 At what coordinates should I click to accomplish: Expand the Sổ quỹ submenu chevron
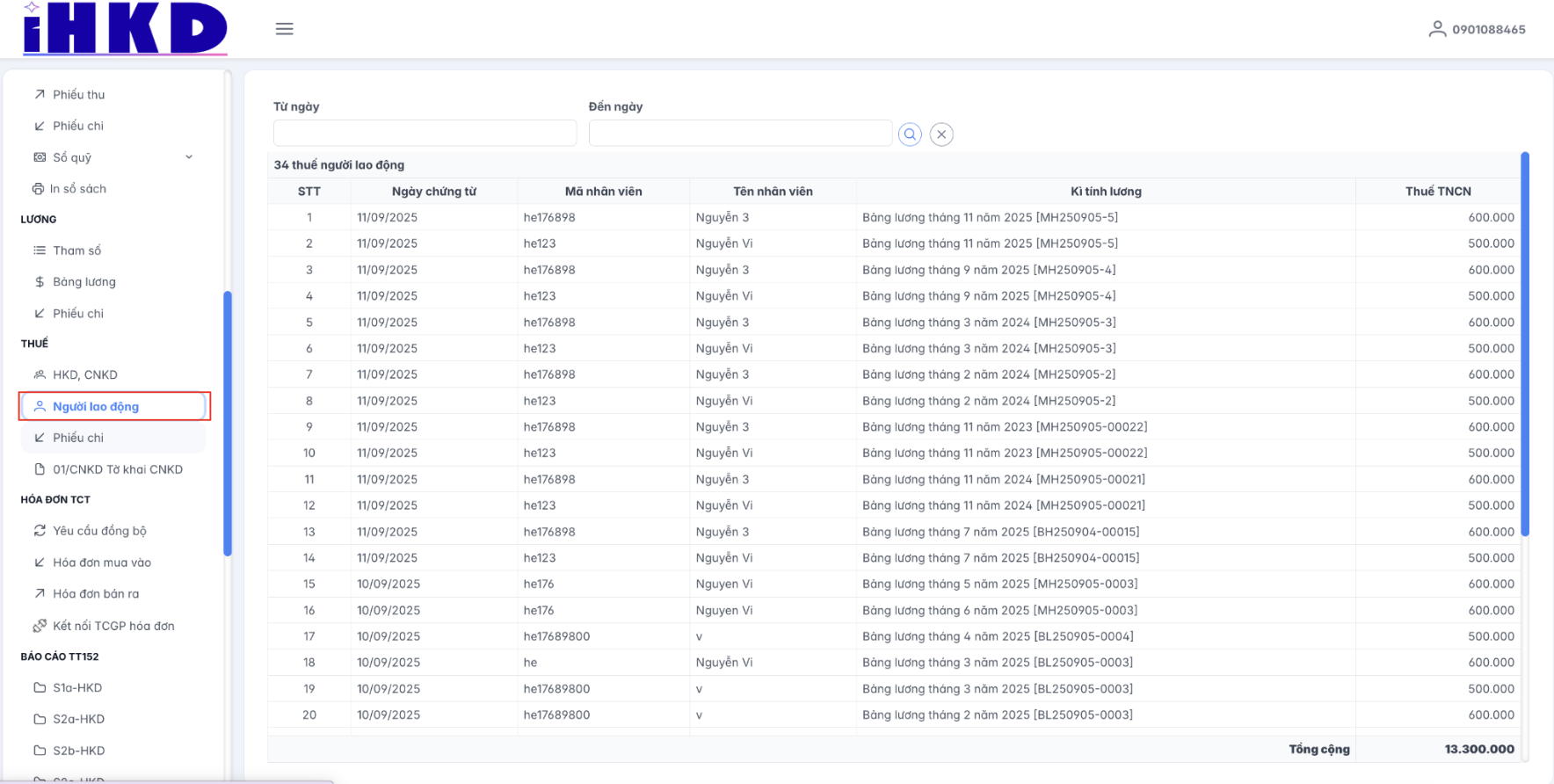point(189,157)
